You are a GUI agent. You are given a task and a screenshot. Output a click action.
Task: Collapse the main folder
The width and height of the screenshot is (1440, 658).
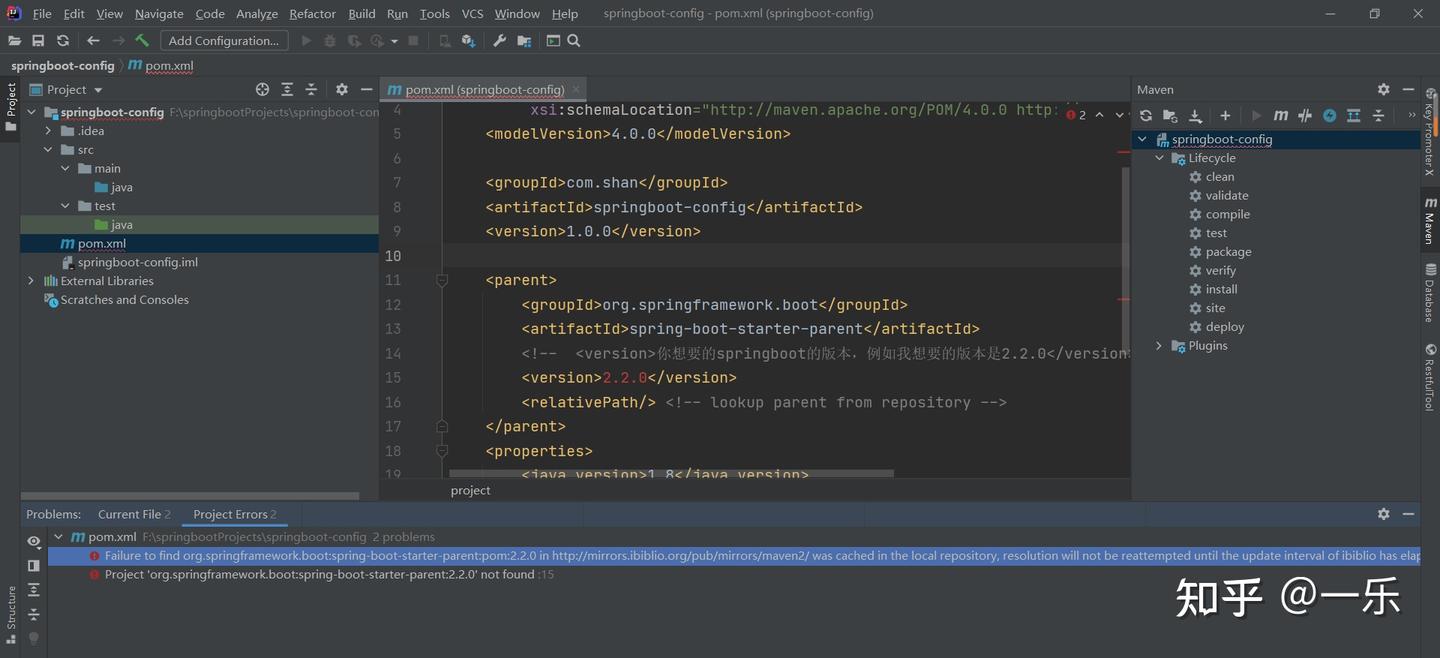tap(65, 169)
